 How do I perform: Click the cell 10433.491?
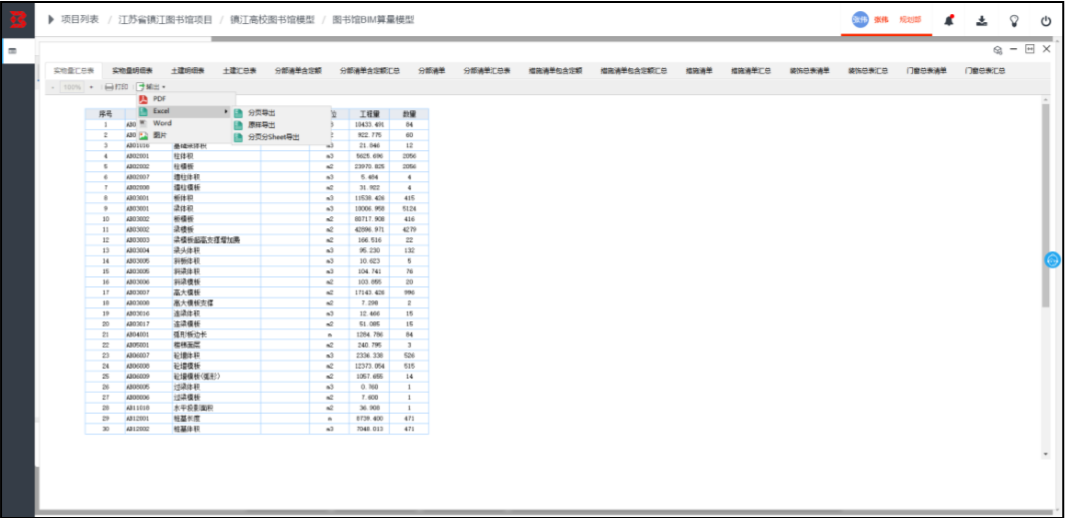pyautogui.click(x=369, y=124)
